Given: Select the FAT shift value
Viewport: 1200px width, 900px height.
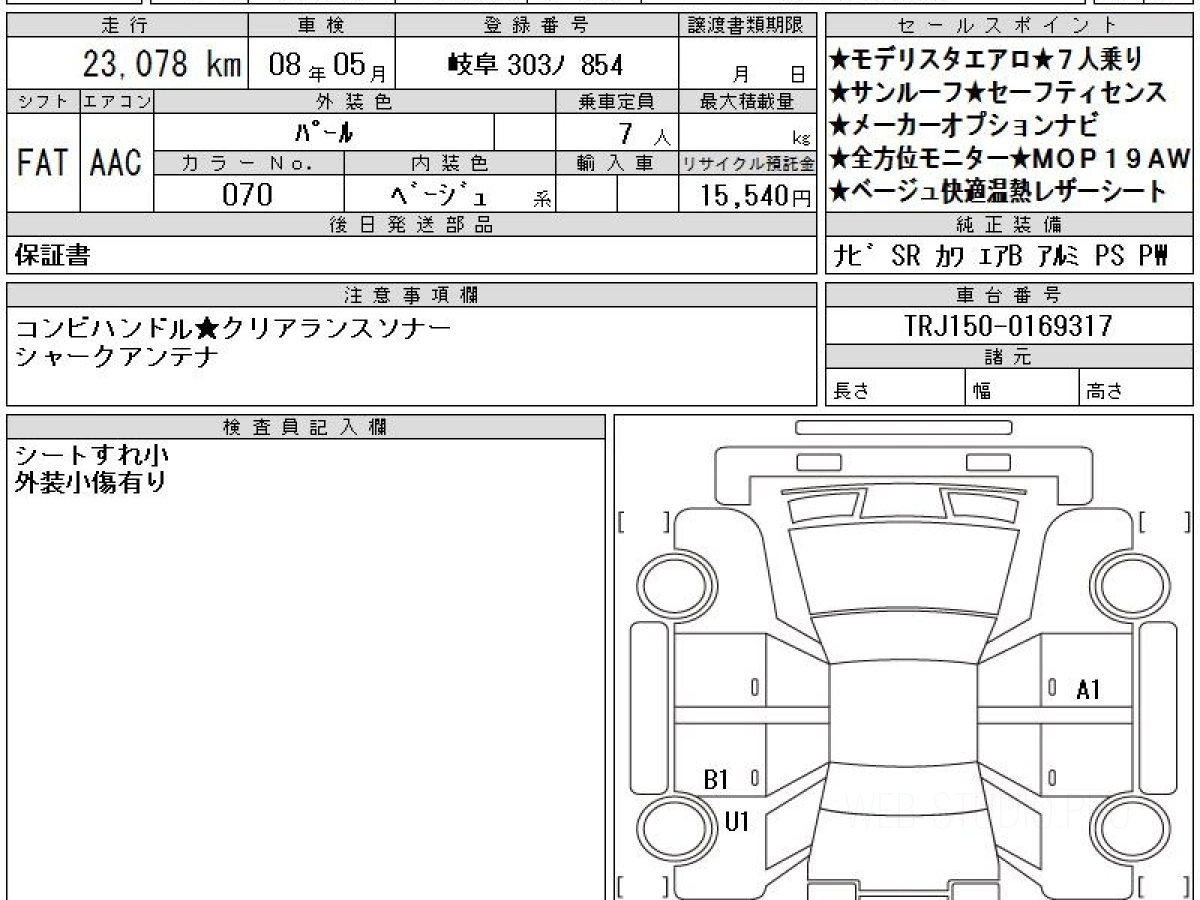Looking at the screenshot, I should (x=43, y=162).
